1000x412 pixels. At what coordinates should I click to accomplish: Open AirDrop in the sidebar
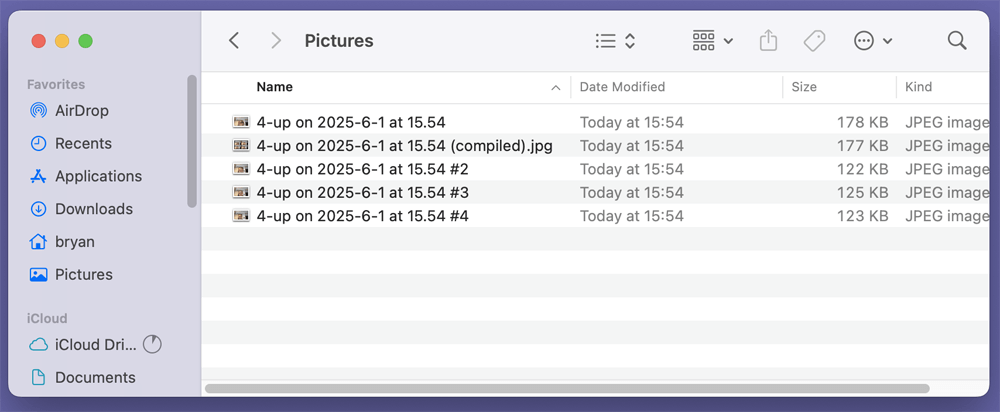(82, 111)
